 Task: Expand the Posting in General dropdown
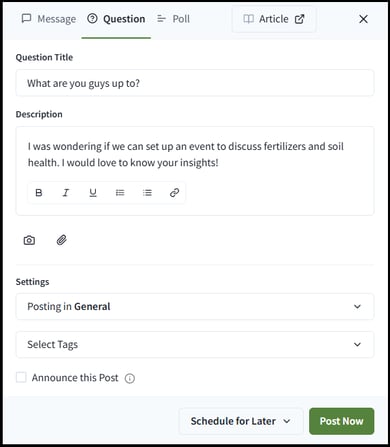[x=195, y=307]
